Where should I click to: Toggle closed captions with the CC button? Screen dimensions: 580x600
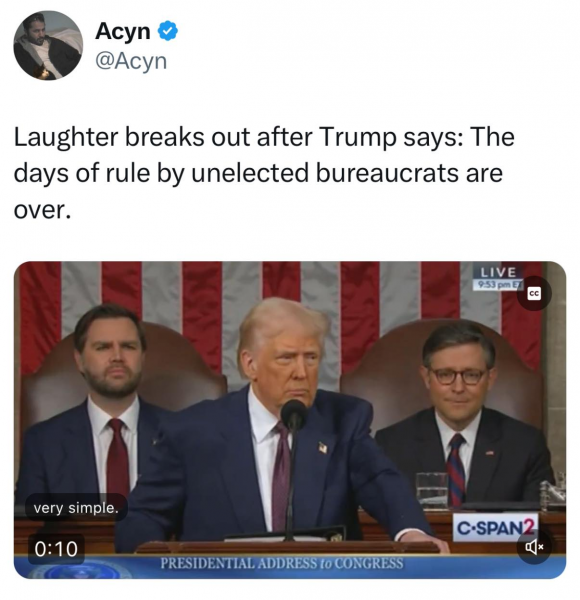tap(534, 293)
